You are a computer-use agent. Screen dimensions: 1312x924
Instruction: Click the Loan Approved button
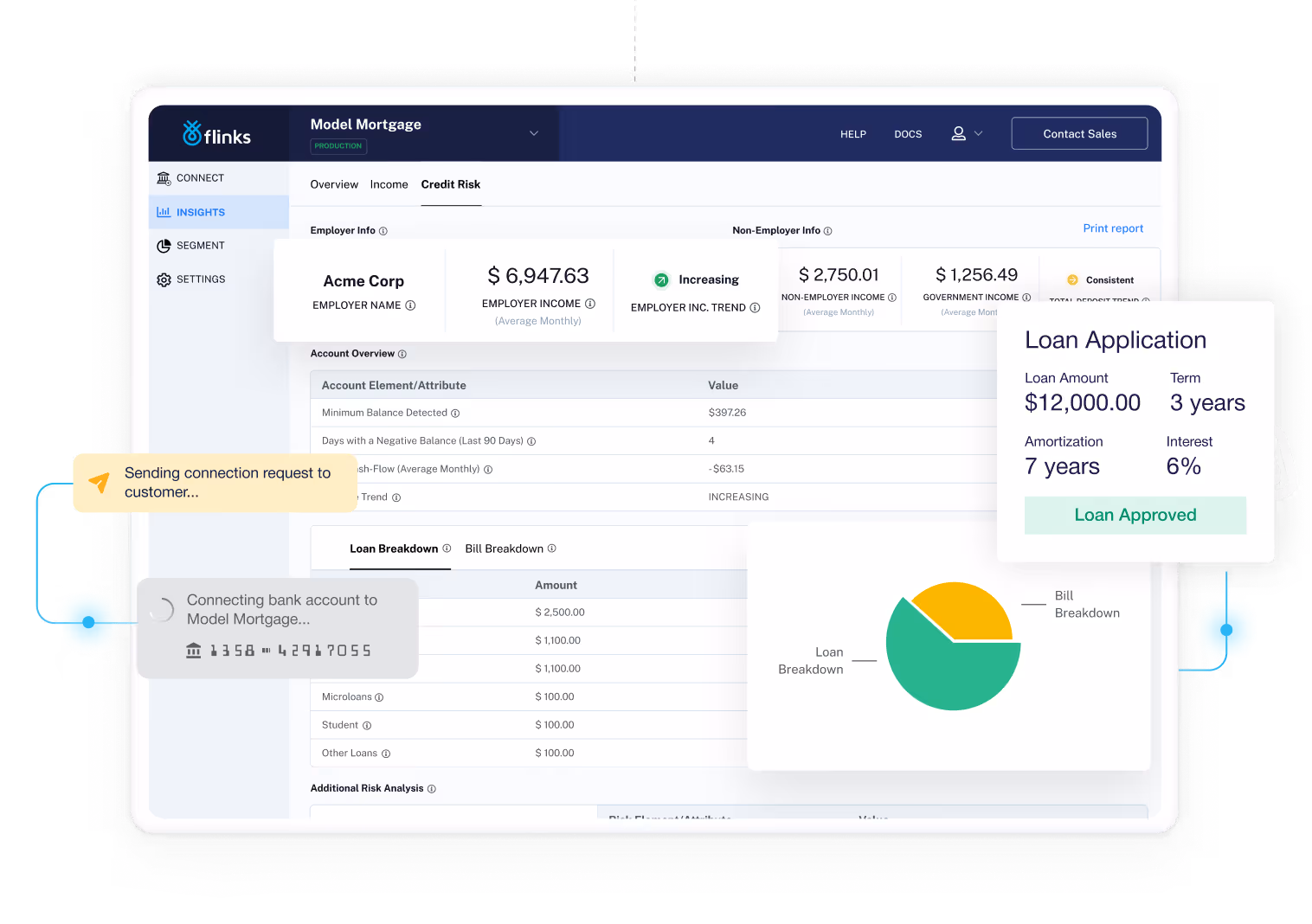point(1135,515)
